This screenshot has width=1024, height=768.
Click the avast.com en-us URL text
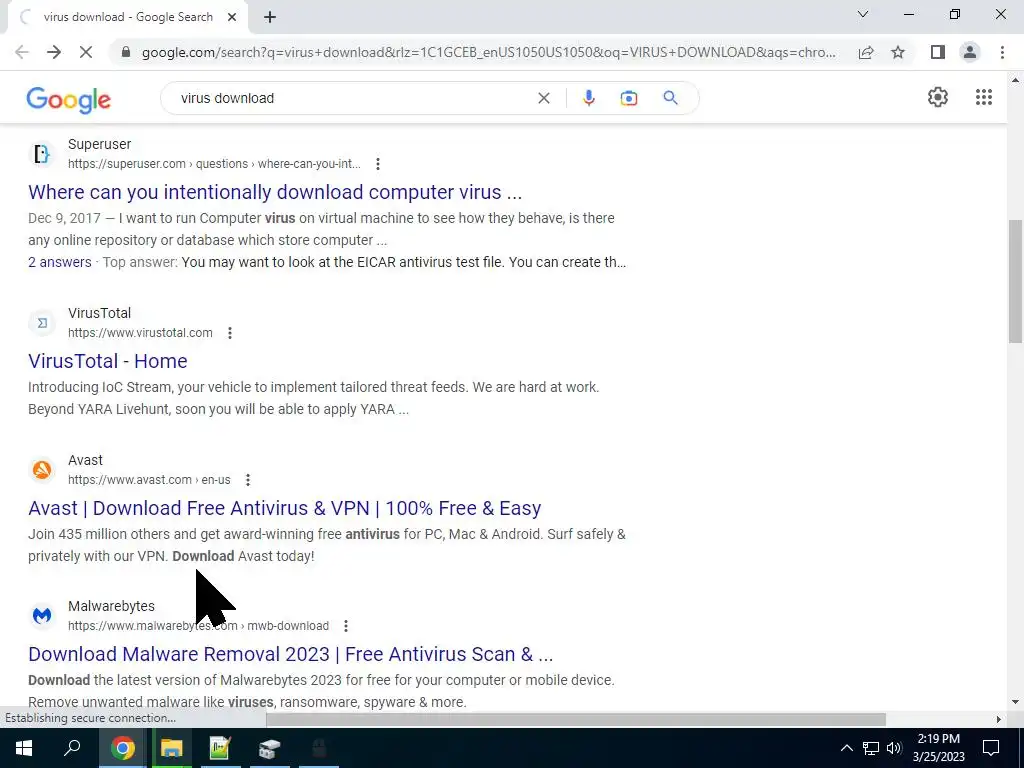[x=149, y=480]
